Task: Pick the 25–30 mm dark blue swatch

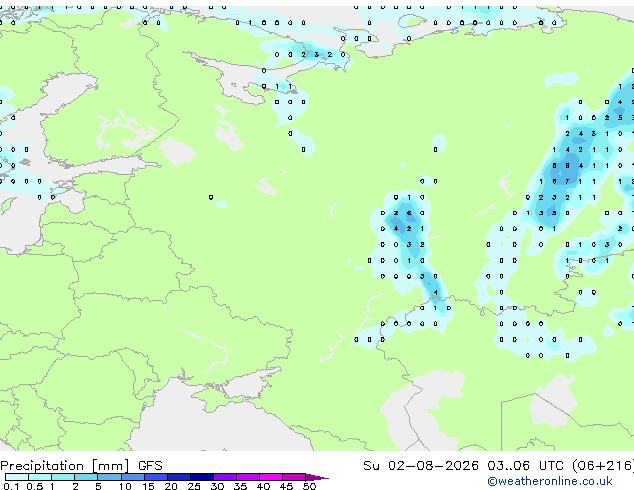Action: 201,477
